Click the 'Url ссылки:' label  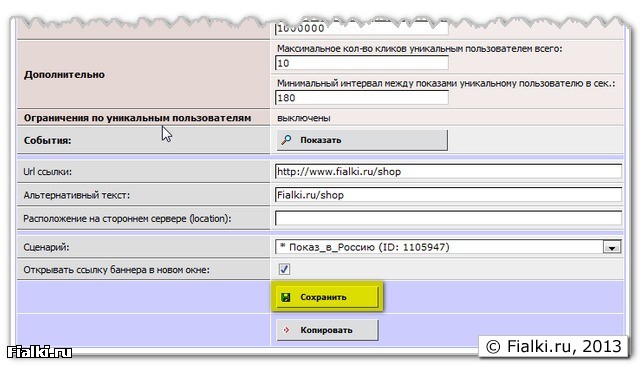point(47,172)
